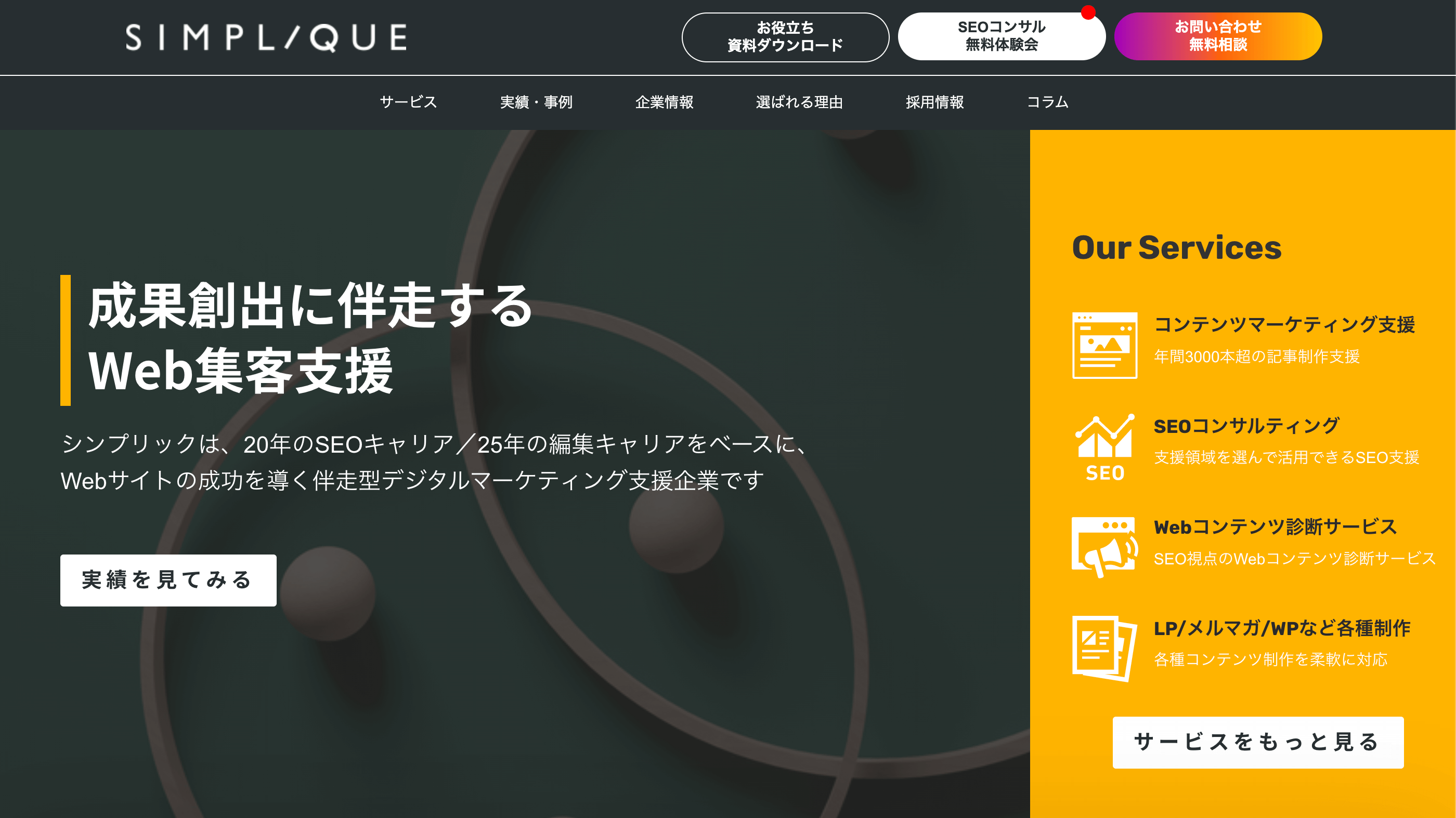This screenshot has width=1456, height=818.
Task: Open SEOコンサル無料体験会 button
Action: pyautogui.click(x=1001, y=36)
